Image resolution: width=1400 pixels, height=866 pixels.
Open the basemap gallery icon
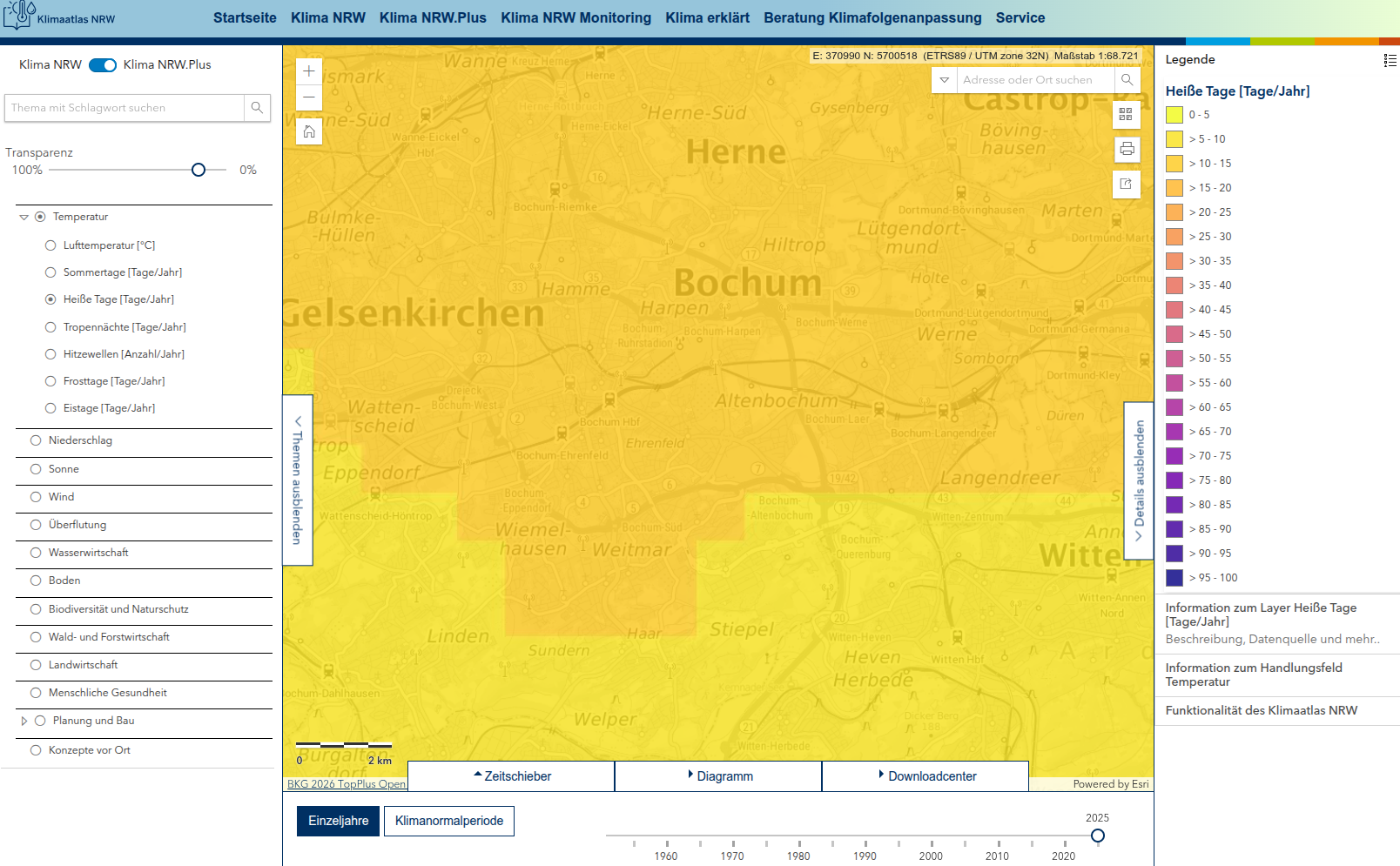[x=1126, y=114]
